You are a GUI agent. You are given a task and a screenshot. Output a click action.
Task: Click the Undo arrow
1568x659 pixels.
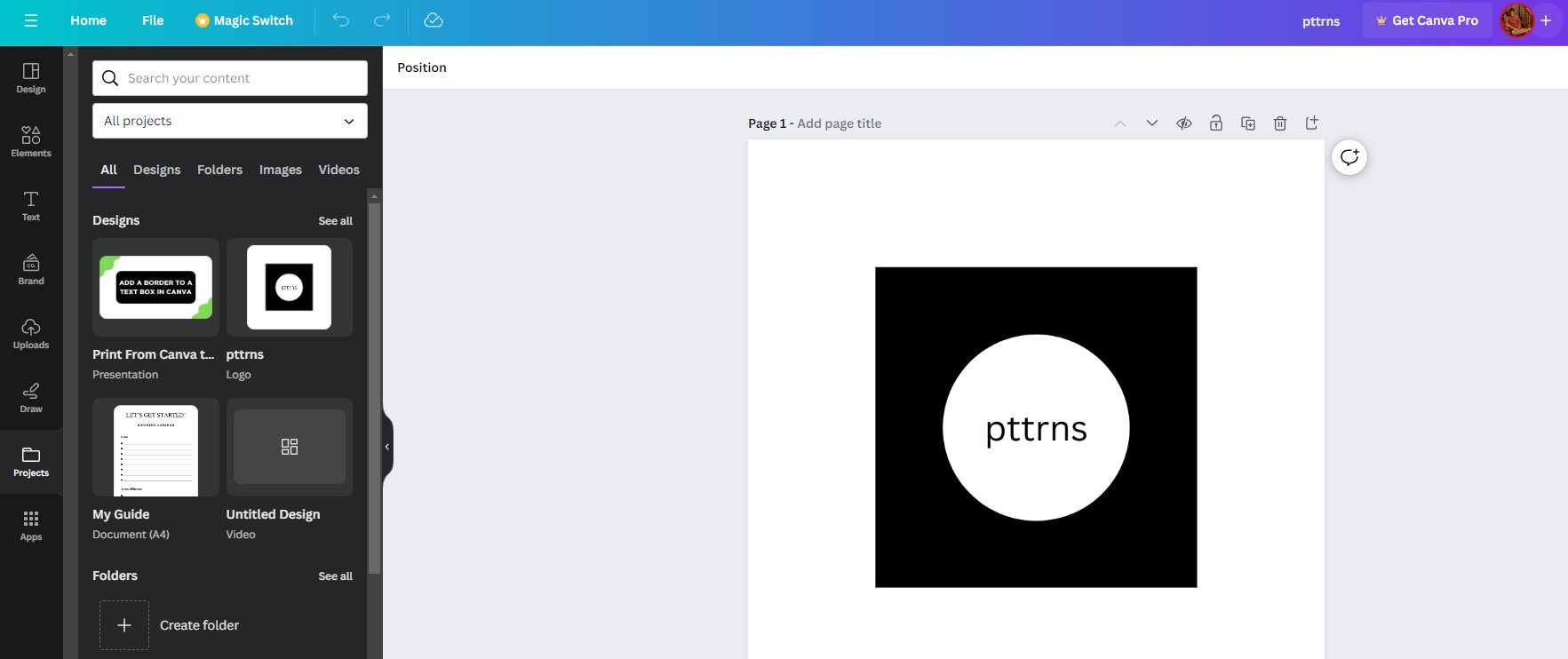click(x=341, y=20)
